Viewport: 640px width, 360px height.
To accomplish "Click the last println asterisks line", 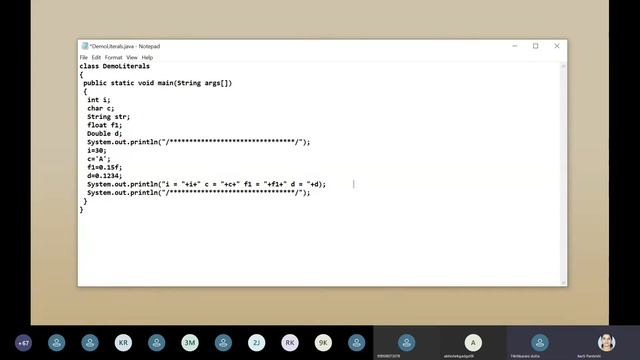I will pos(198,193).
